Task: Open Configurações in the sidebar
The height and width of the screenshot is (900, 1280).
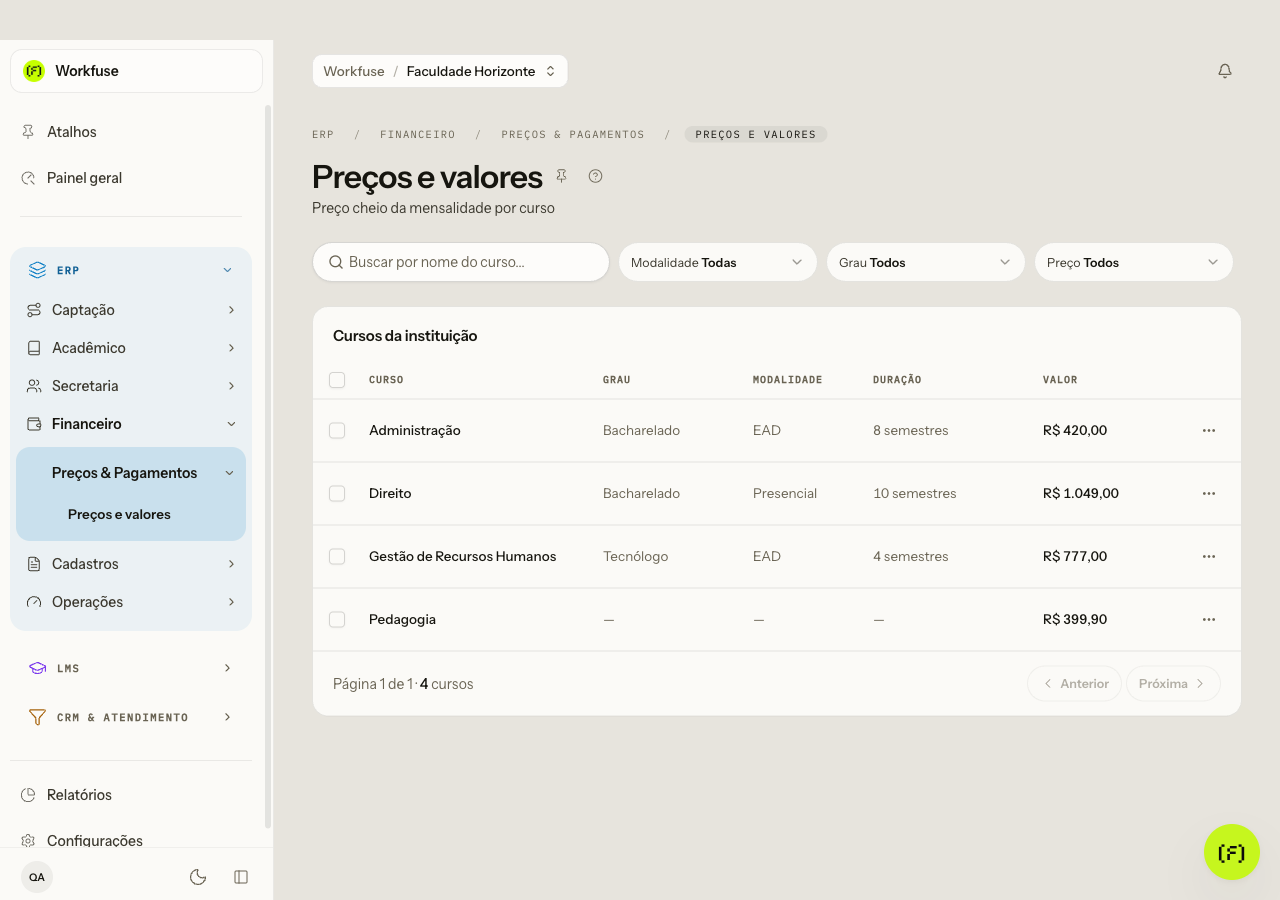Action: (x=131, y=840)
